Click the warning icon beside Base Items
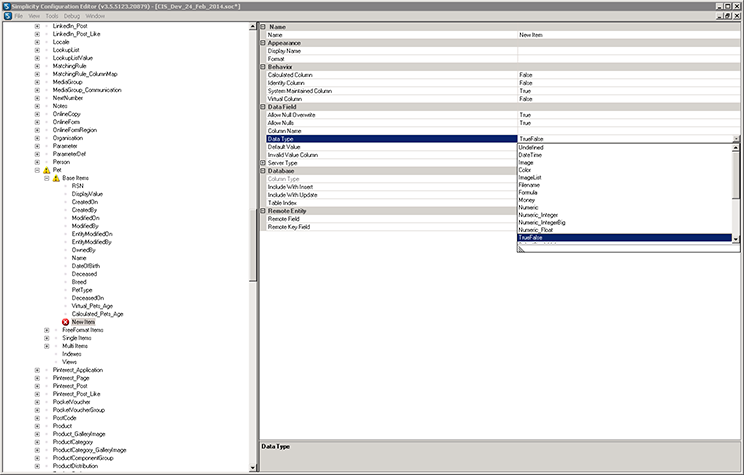This screenshot has width=744, height=475. point(56,178)
